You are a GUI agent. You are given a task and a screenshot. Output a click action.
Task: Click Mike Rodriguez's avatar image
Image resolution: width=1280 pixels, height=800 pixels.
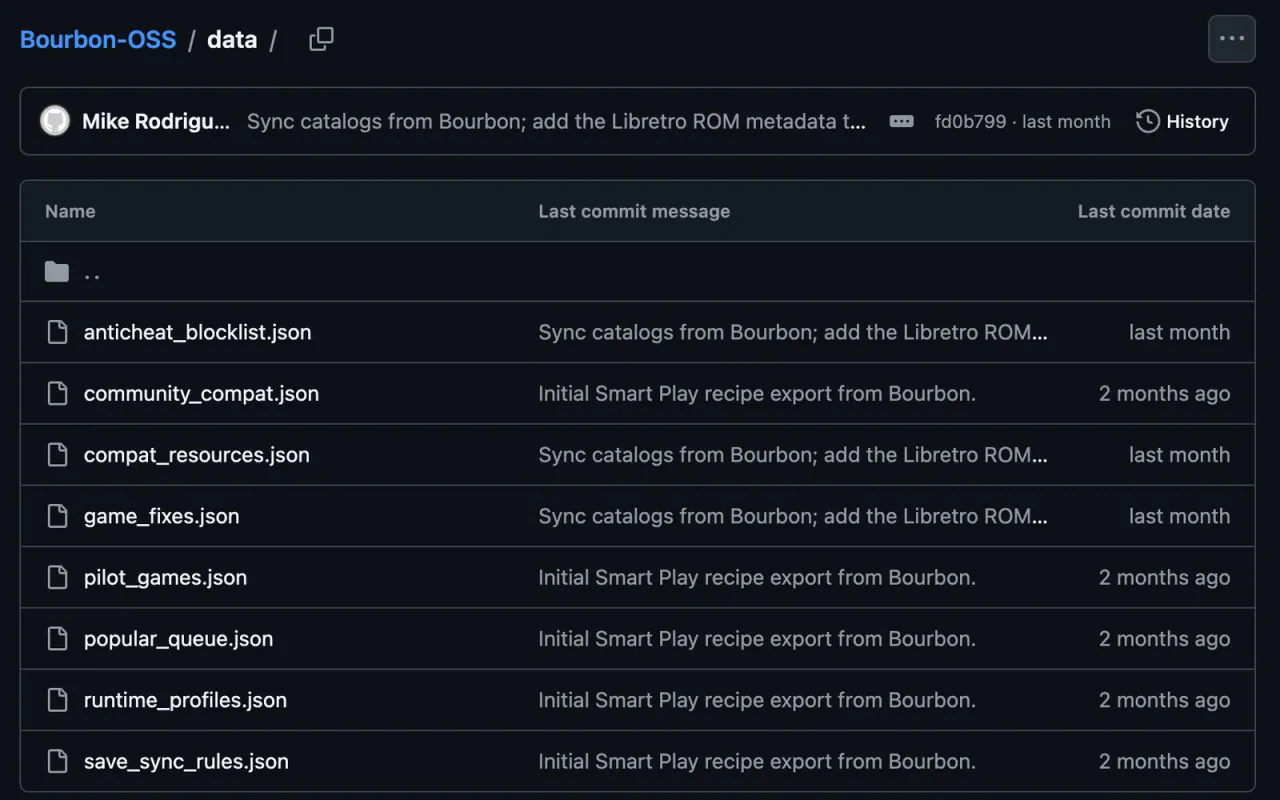[55, 121]
